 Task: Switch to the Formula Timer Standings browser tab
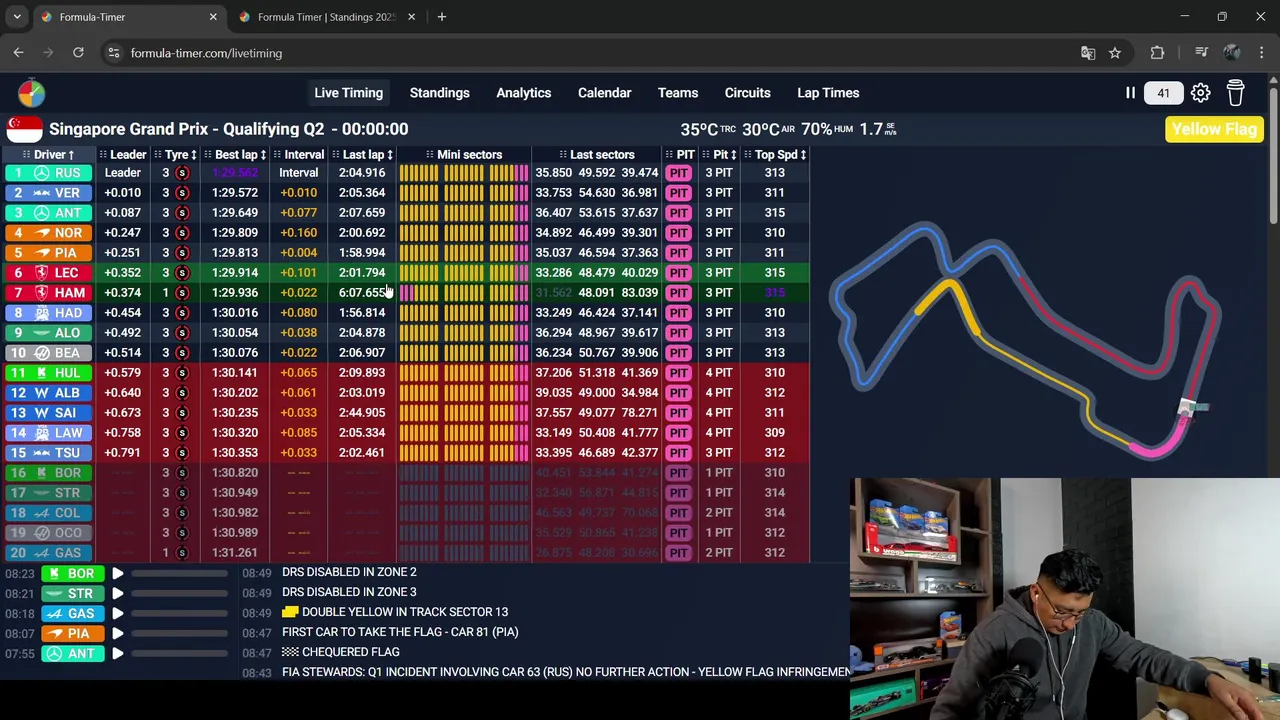[x=326, y=17]
